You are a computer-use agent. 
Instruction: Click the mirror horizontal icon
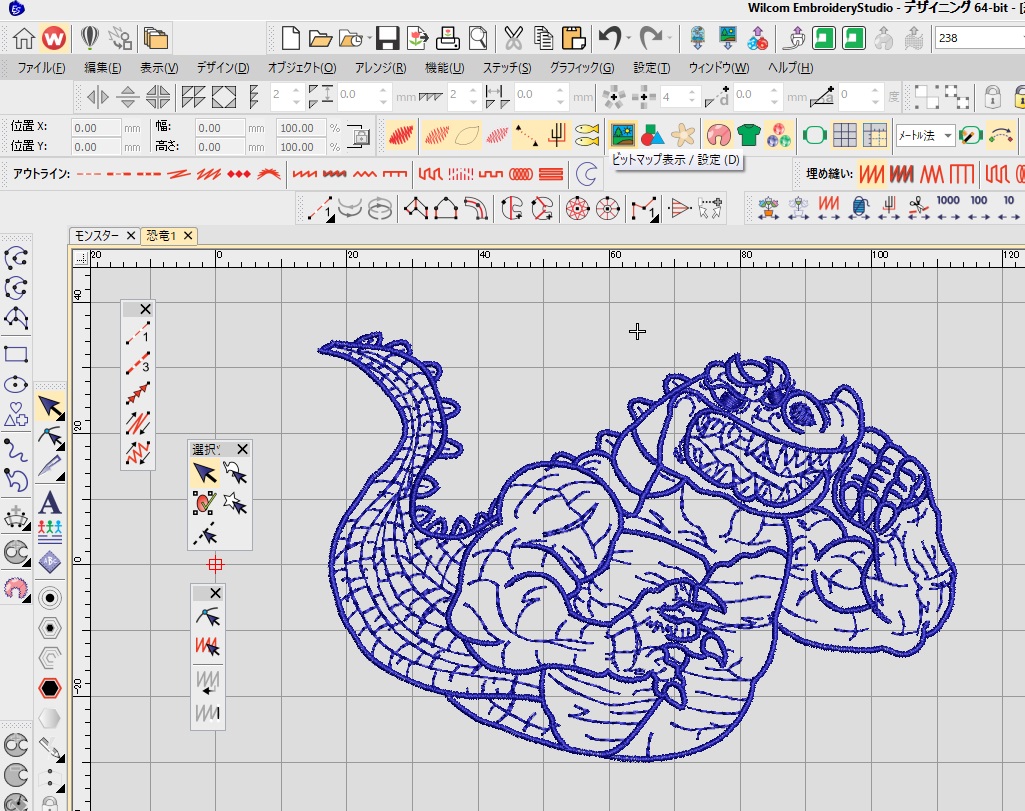[x=97, y=98]
